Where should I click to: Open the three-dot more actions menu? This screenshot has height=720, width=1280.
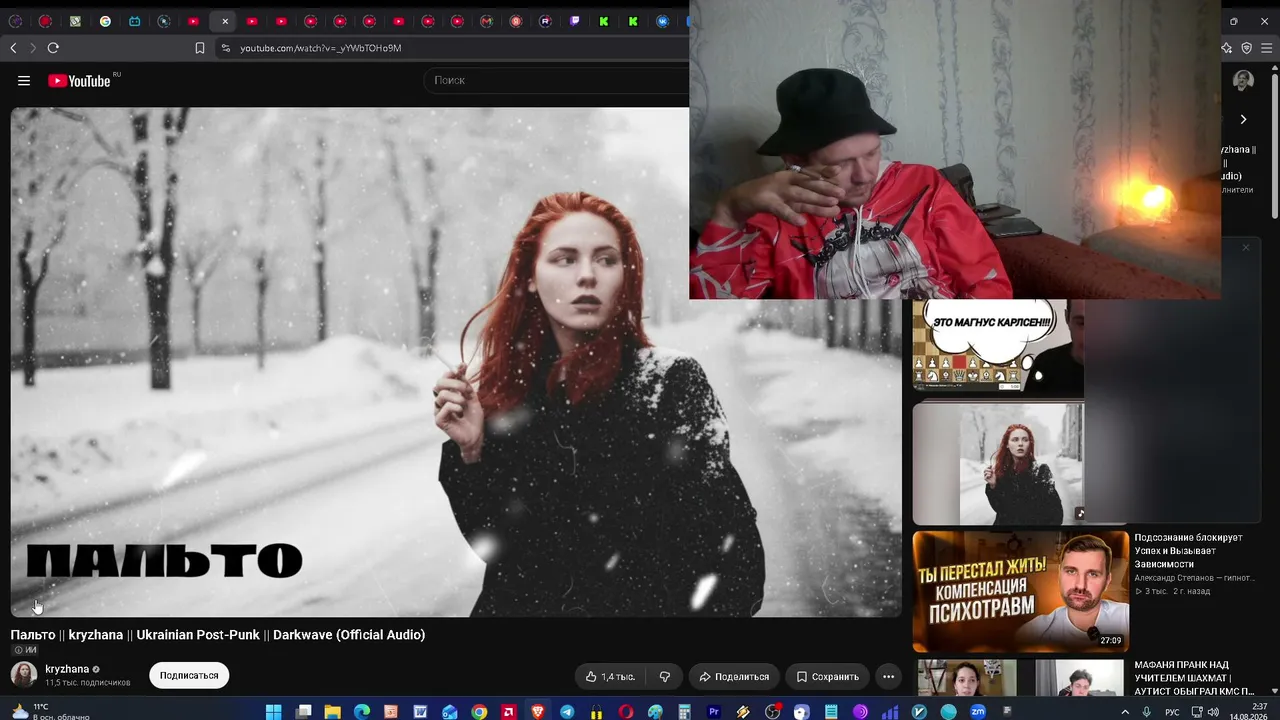(x=888, y=677)
